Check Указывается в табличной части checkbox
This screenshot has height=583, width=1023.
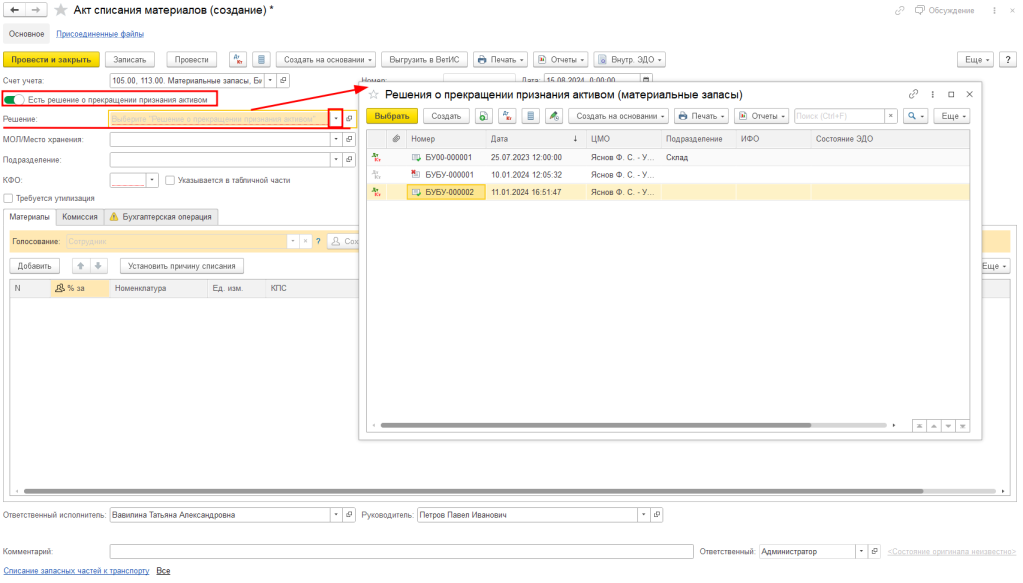[170, 180]
